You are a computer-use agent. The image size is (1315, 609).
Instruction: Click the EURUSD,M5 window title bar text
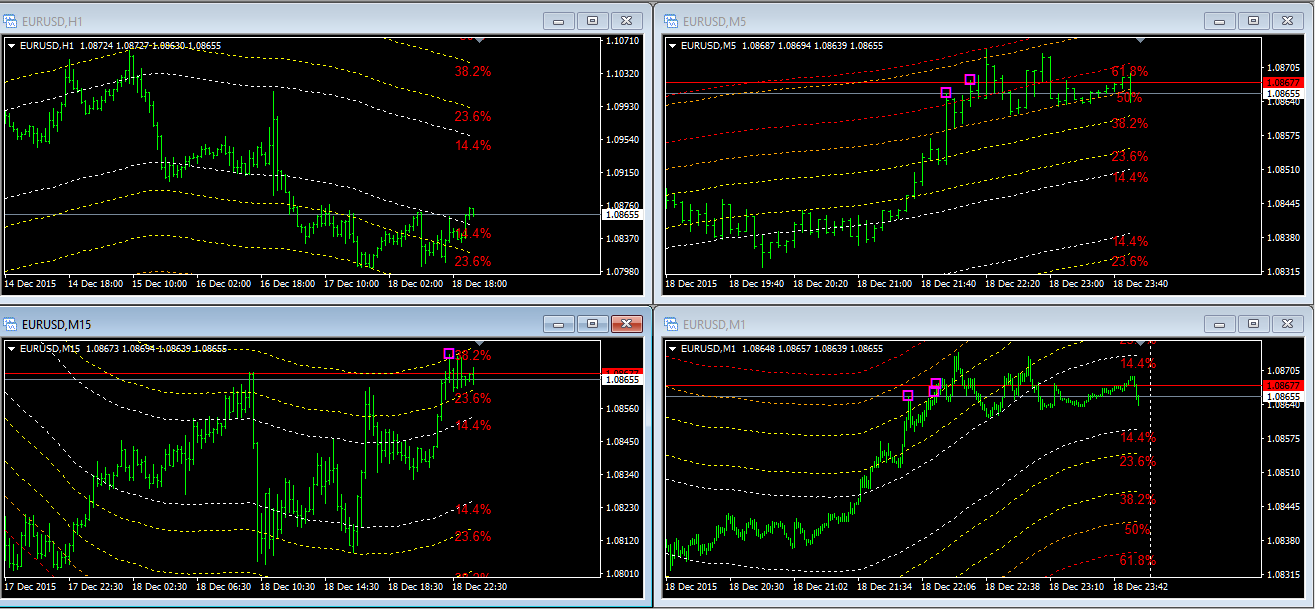[714, 20]
